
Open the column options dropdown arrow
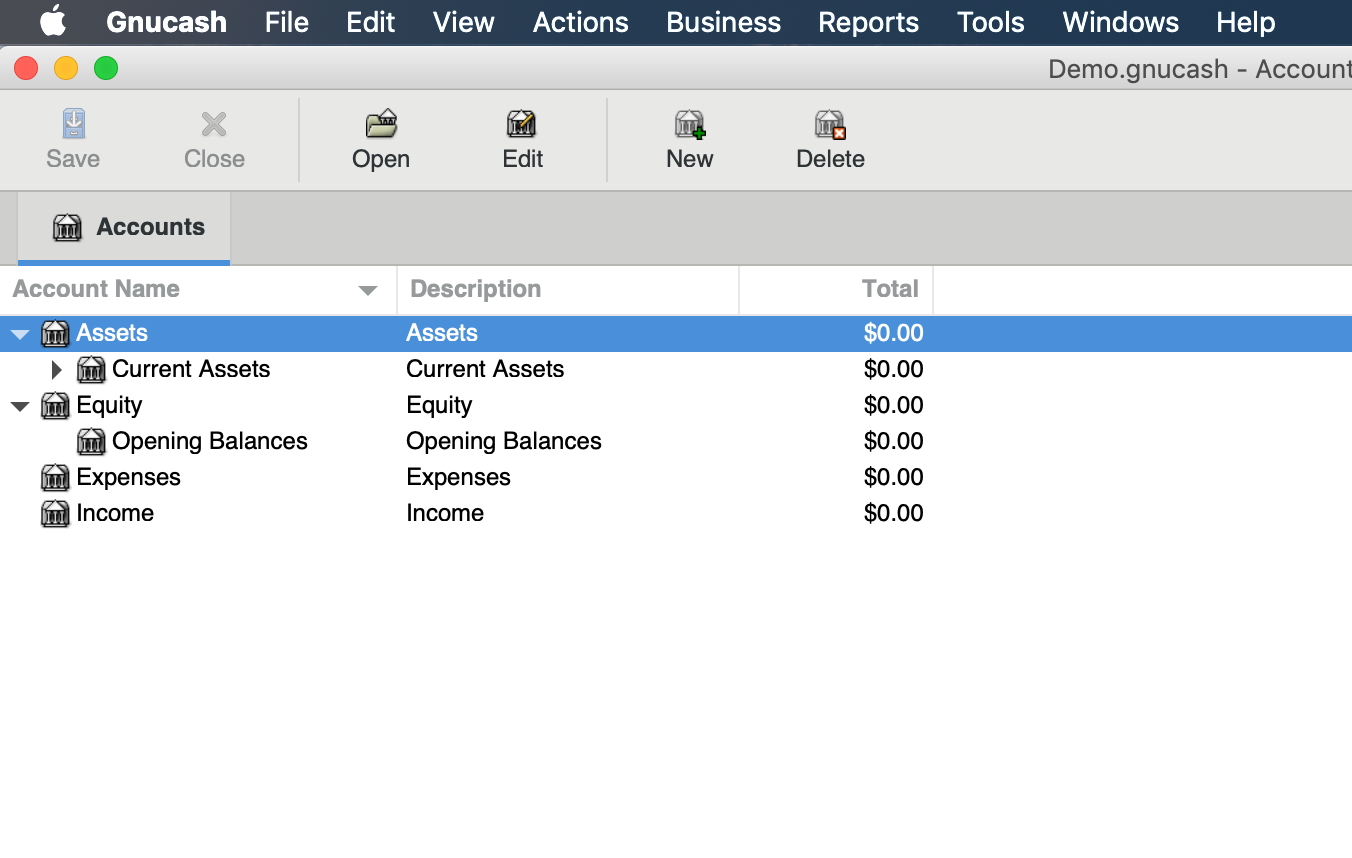tap(368, 290)
